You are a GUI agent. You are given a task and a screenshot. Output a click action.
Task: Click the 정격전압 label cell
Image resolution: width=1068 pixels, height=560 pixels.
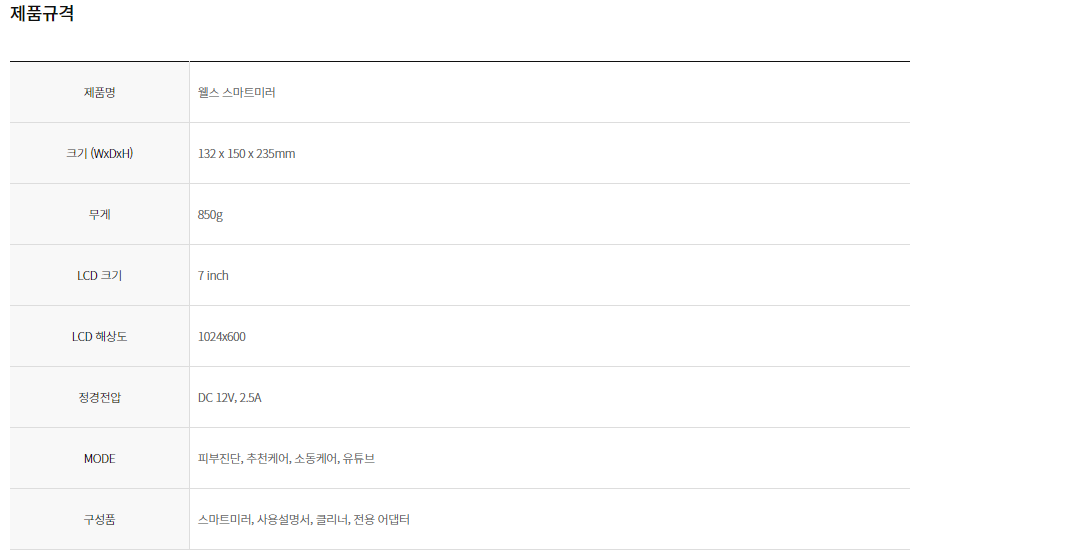point(100,398)
